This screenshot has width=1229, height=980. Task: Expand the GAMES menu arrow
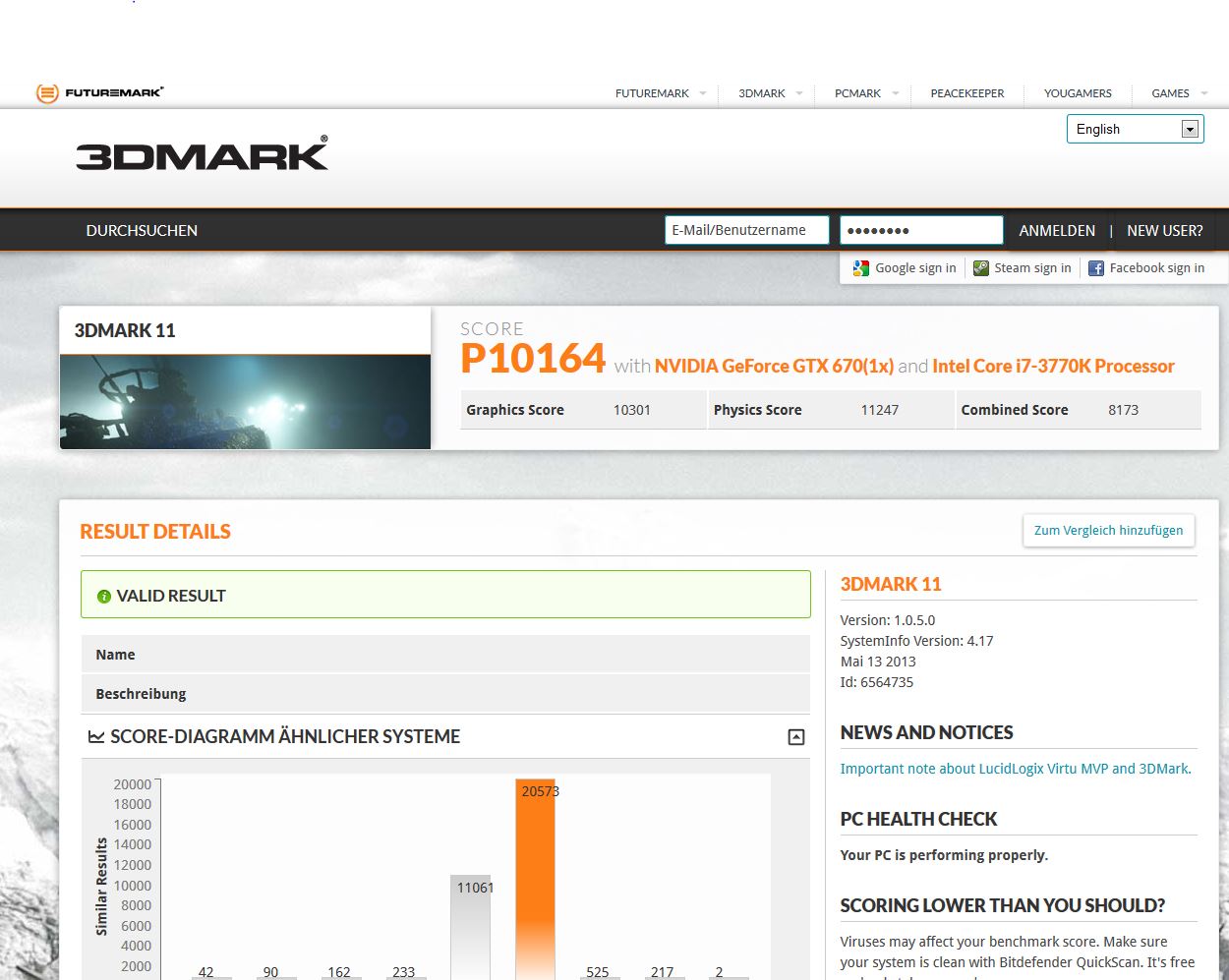pos(1203,93)
